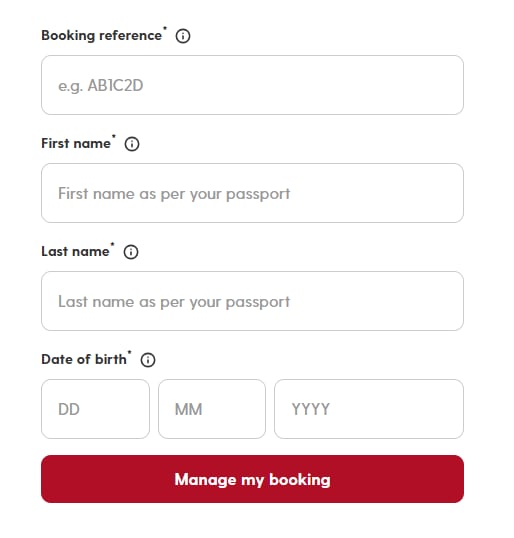Click the required asterisk after First name

pyautogui.click(x=114, y=136)
